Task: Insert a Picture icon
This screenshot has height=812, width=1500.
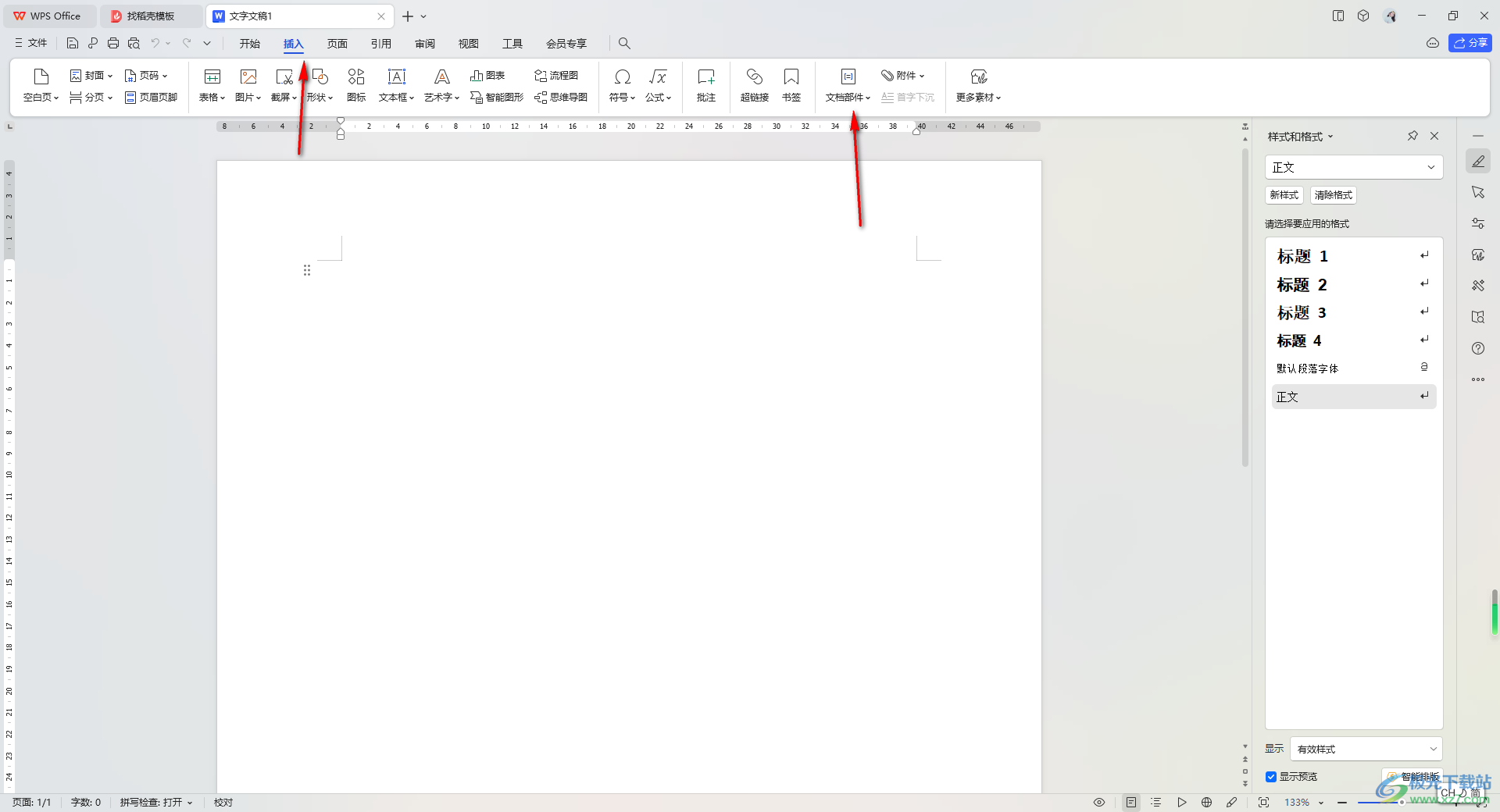Action: point(248,77)
